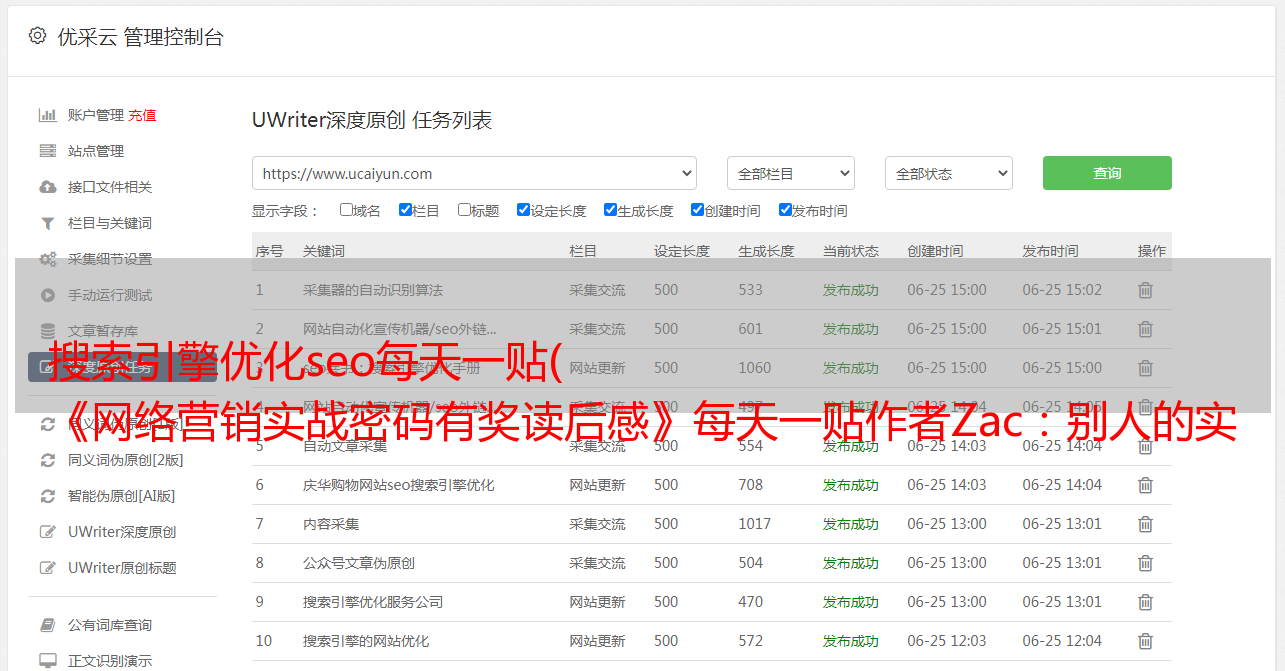1285x671 pixels.
Task: Click the refresh icon for 智能伪原创[AI版]
Action: click(x=47, y=496)
